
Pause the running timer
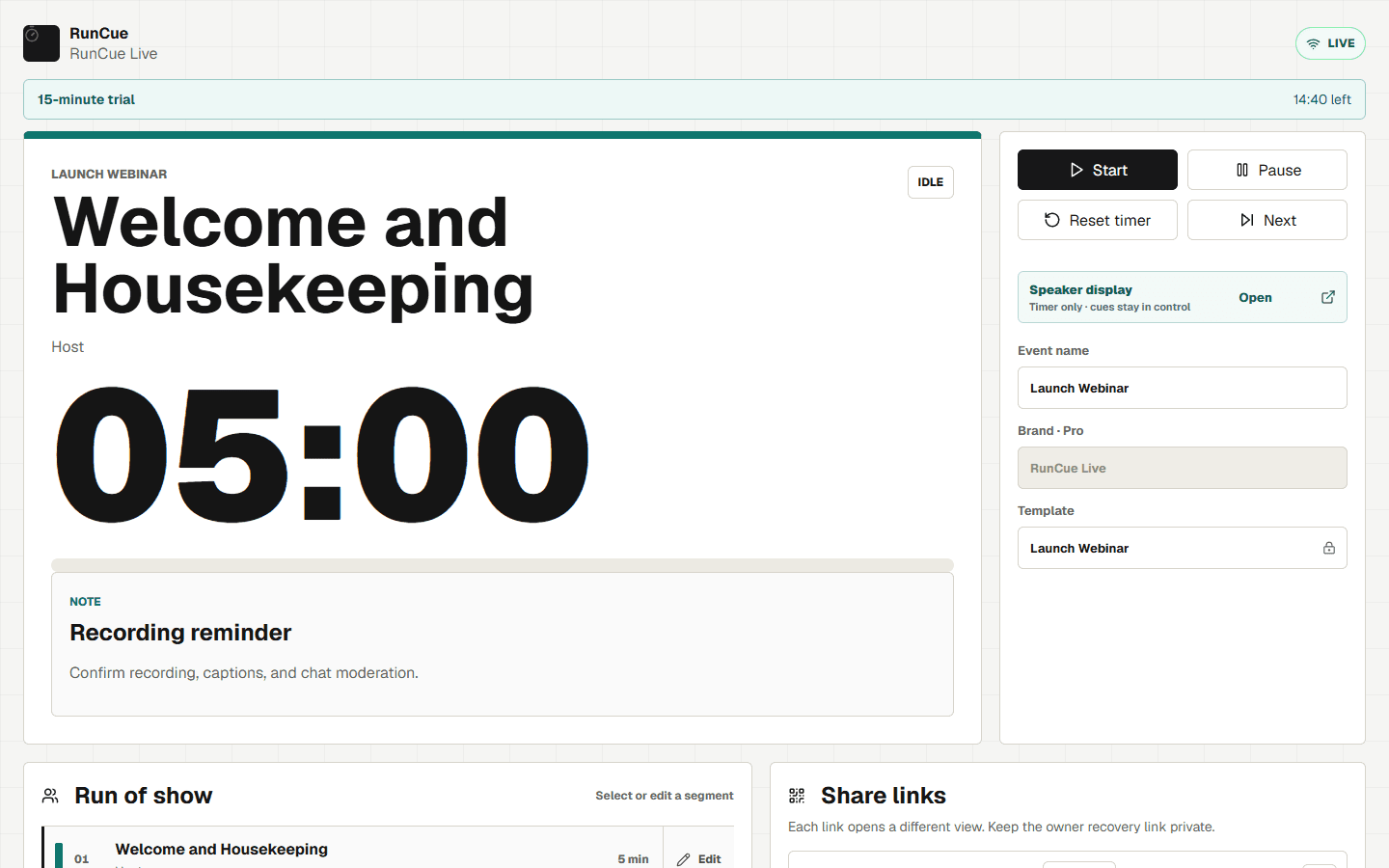click(x=1267, y=170)
